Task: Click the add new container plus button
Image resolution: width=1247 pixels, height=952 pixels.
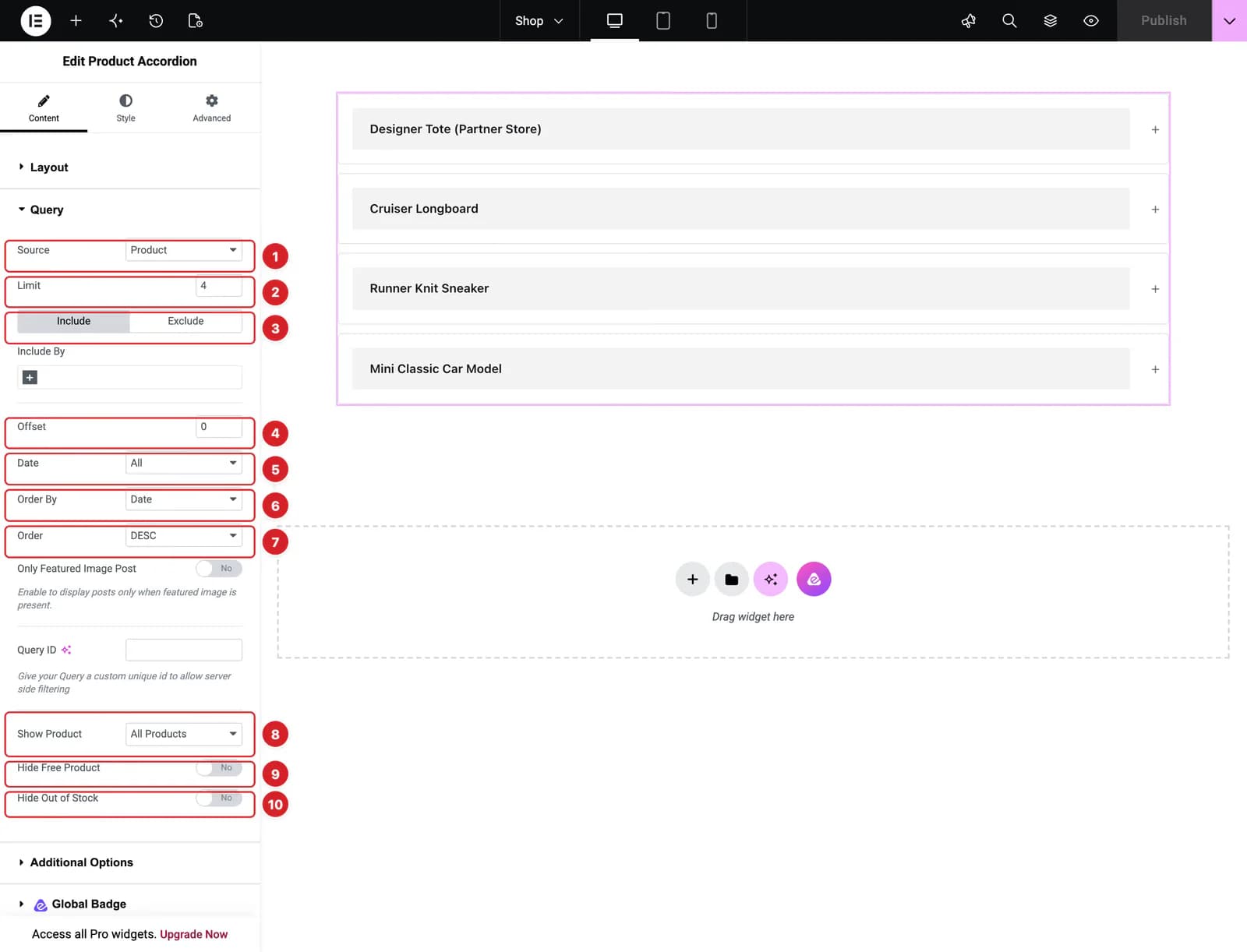Action: pos(692,579)
